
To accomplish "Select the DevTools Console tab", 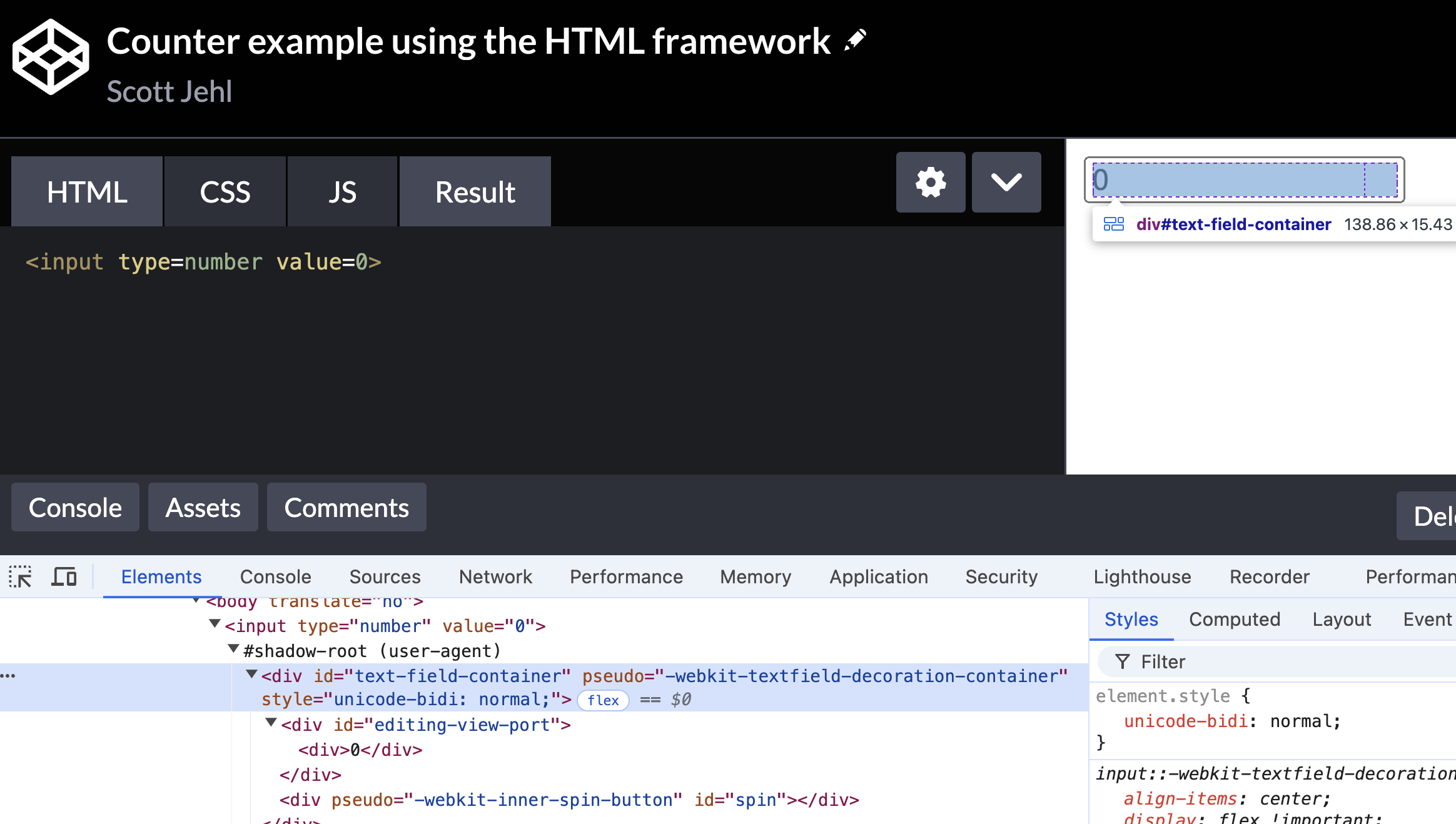I will click(x=276, y=576).
